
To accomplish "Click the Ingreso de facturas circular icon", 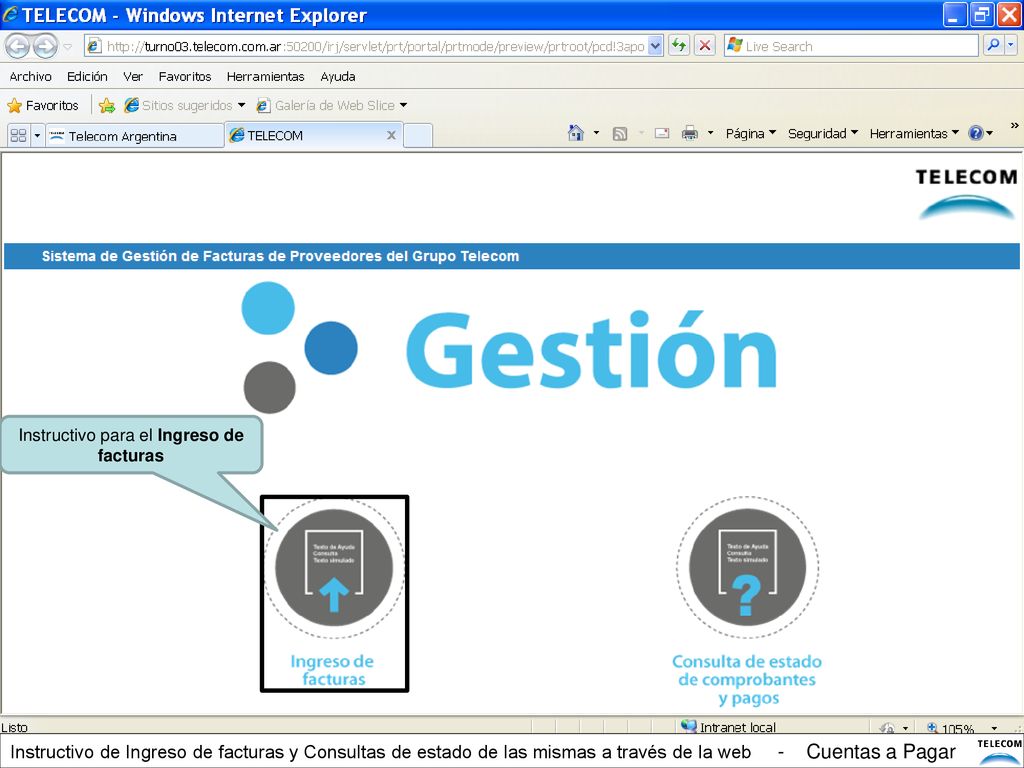I will coord(334,567).
